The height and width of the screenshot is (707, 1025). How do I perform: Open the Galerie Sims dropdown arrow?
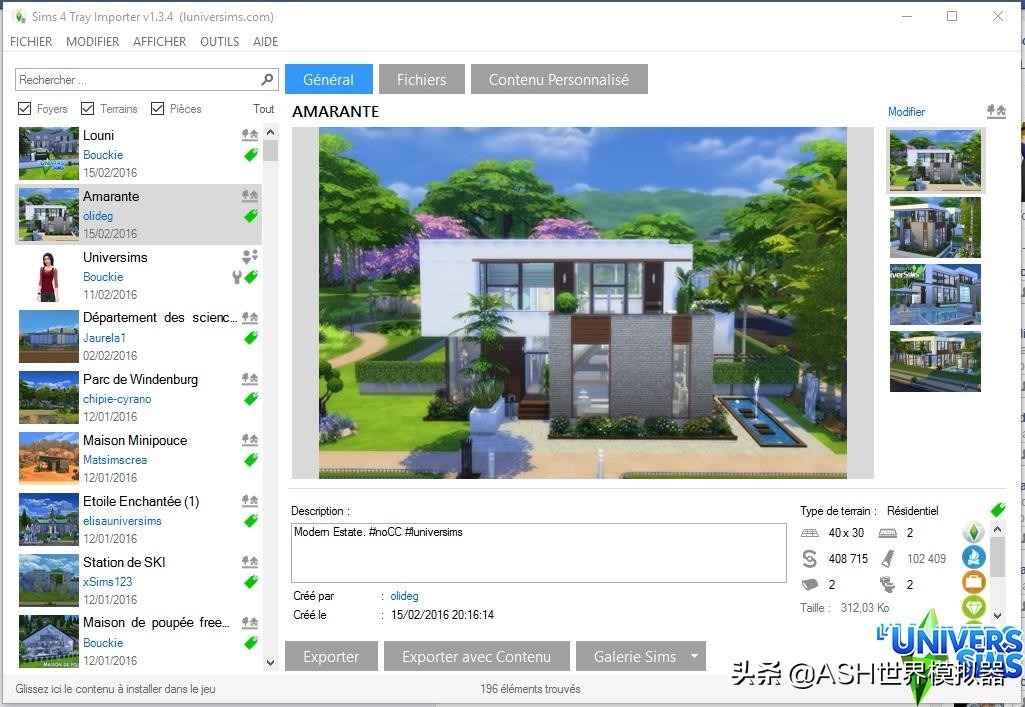pyautogui.click(x=694, y=655)
